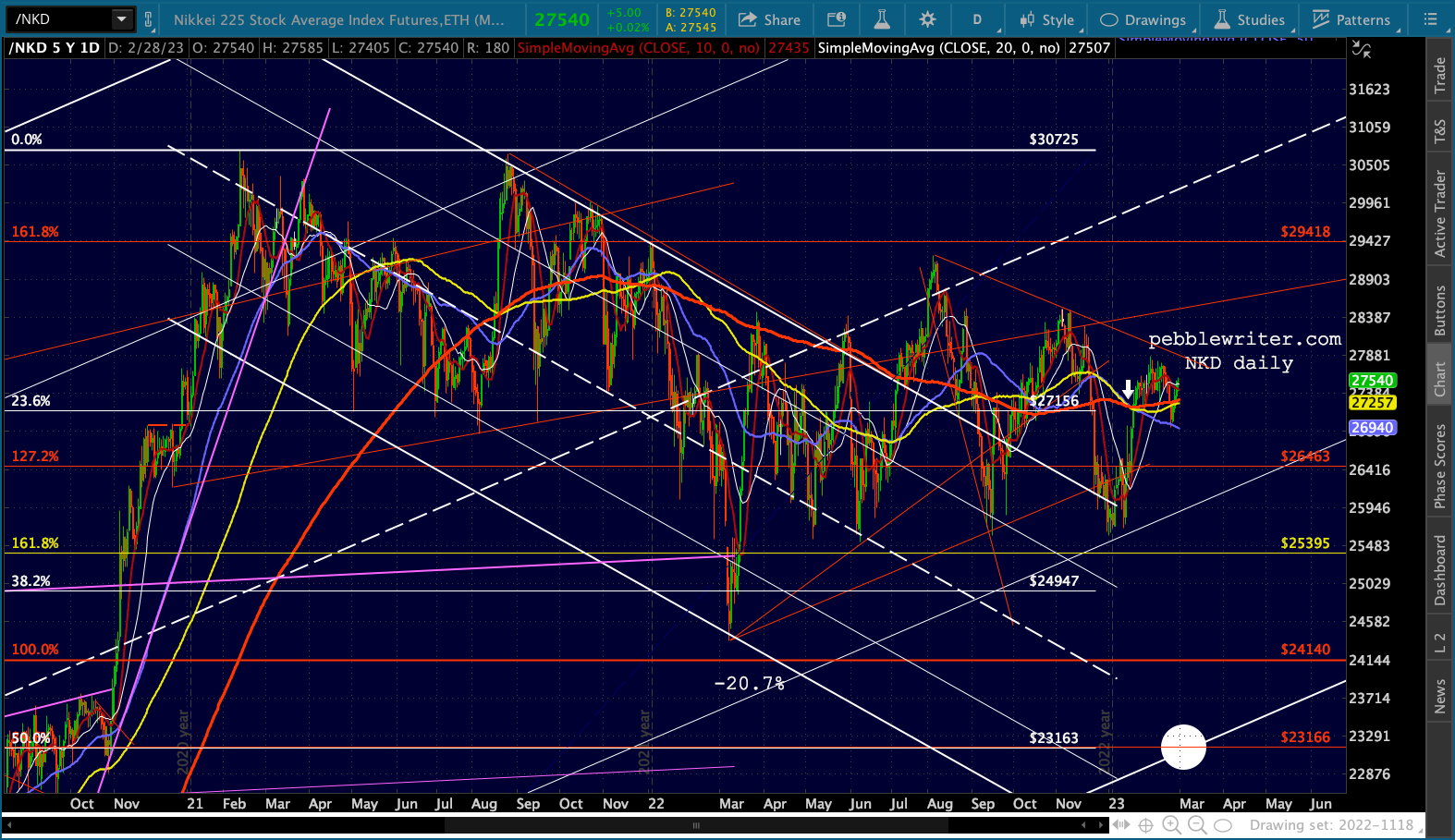Click the flask analysis icon
1455x840 pixels.
pyautogui.click(x=882, y=19)
